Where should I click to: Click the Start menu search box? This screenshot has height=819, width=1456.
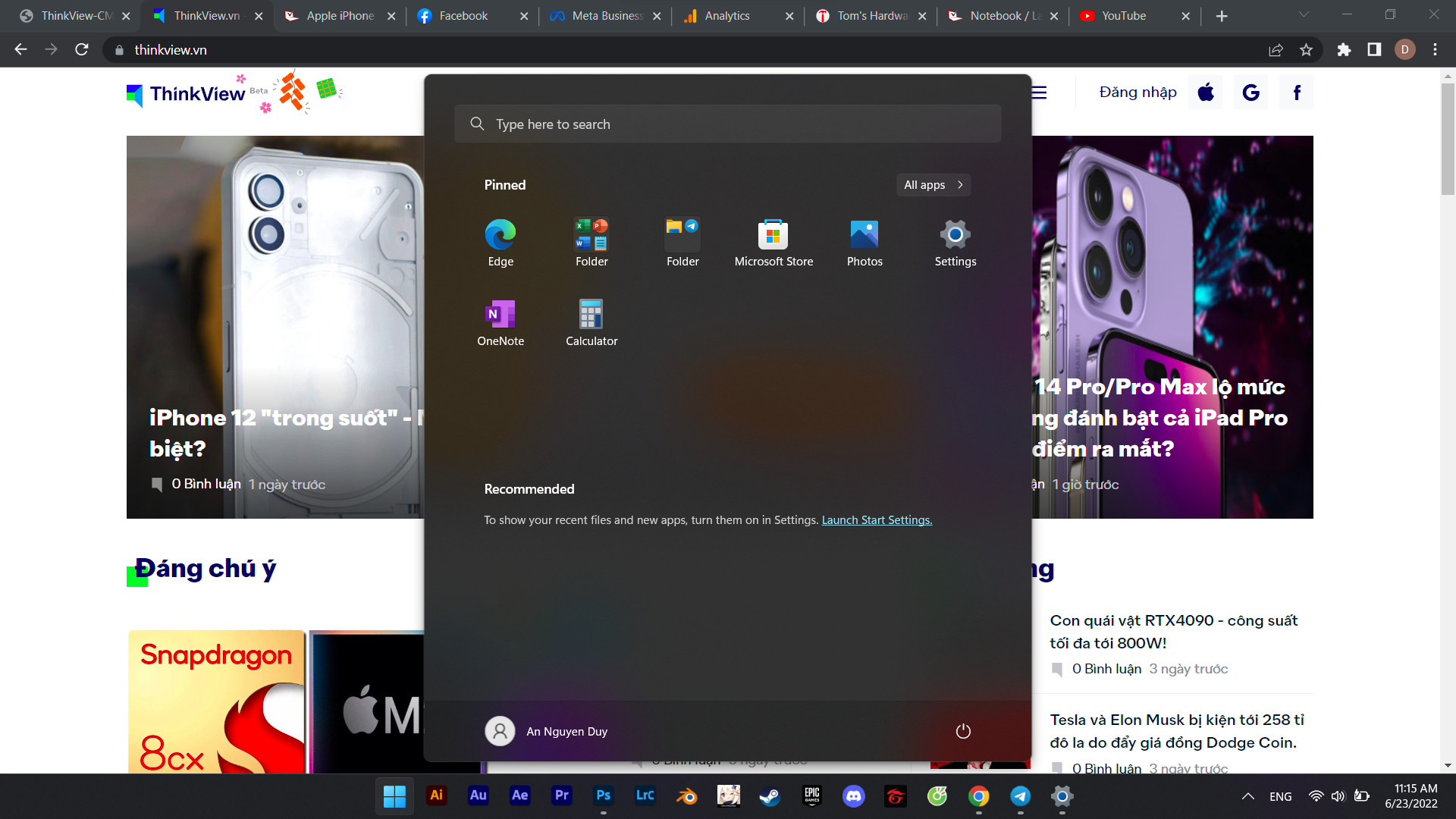(728, 124)
